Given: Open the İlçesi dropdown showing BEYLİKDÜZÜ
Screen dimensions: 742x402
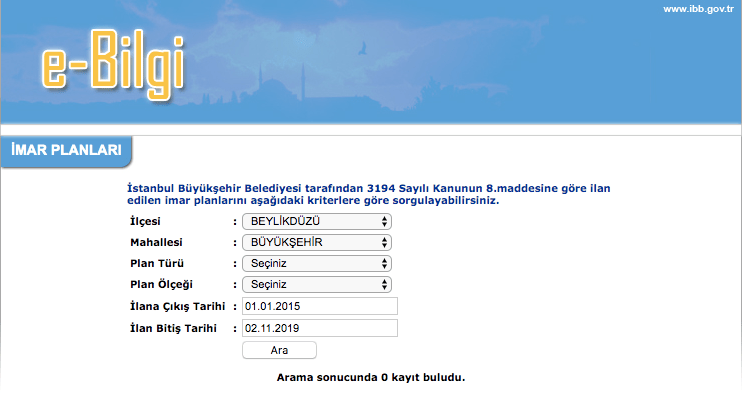Looking at the screenshot, I should (317, 221).
